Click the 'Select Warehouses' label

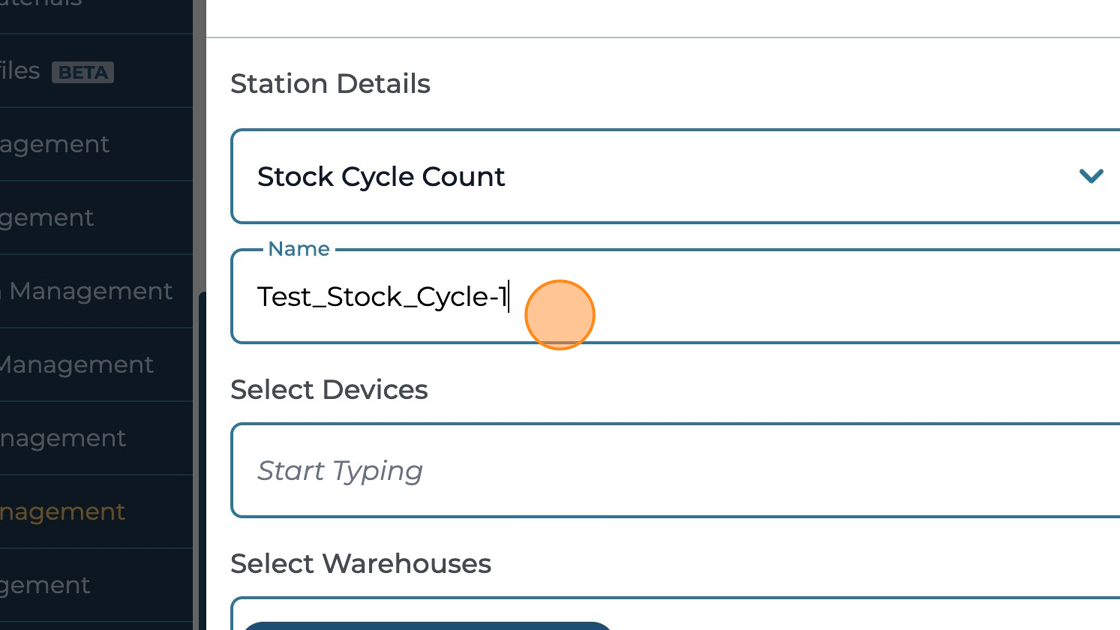coord(360,564)
